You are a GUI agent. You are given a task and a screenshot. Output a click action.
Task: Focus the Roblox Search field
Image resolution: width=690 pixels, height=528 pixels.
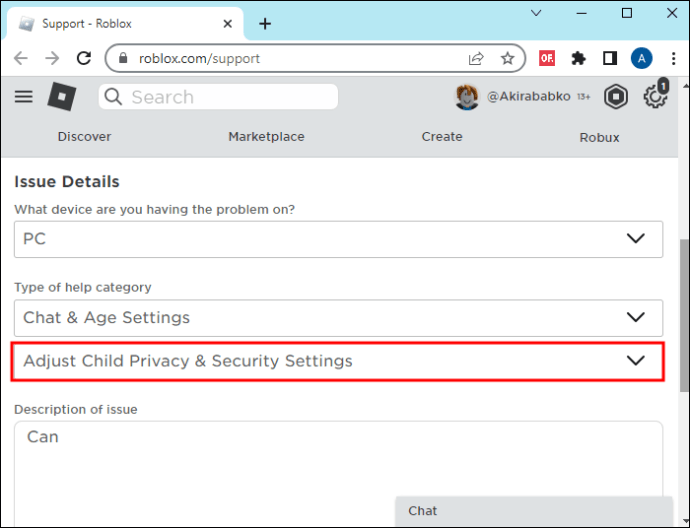pyautogui.click(x=218, y=97)
